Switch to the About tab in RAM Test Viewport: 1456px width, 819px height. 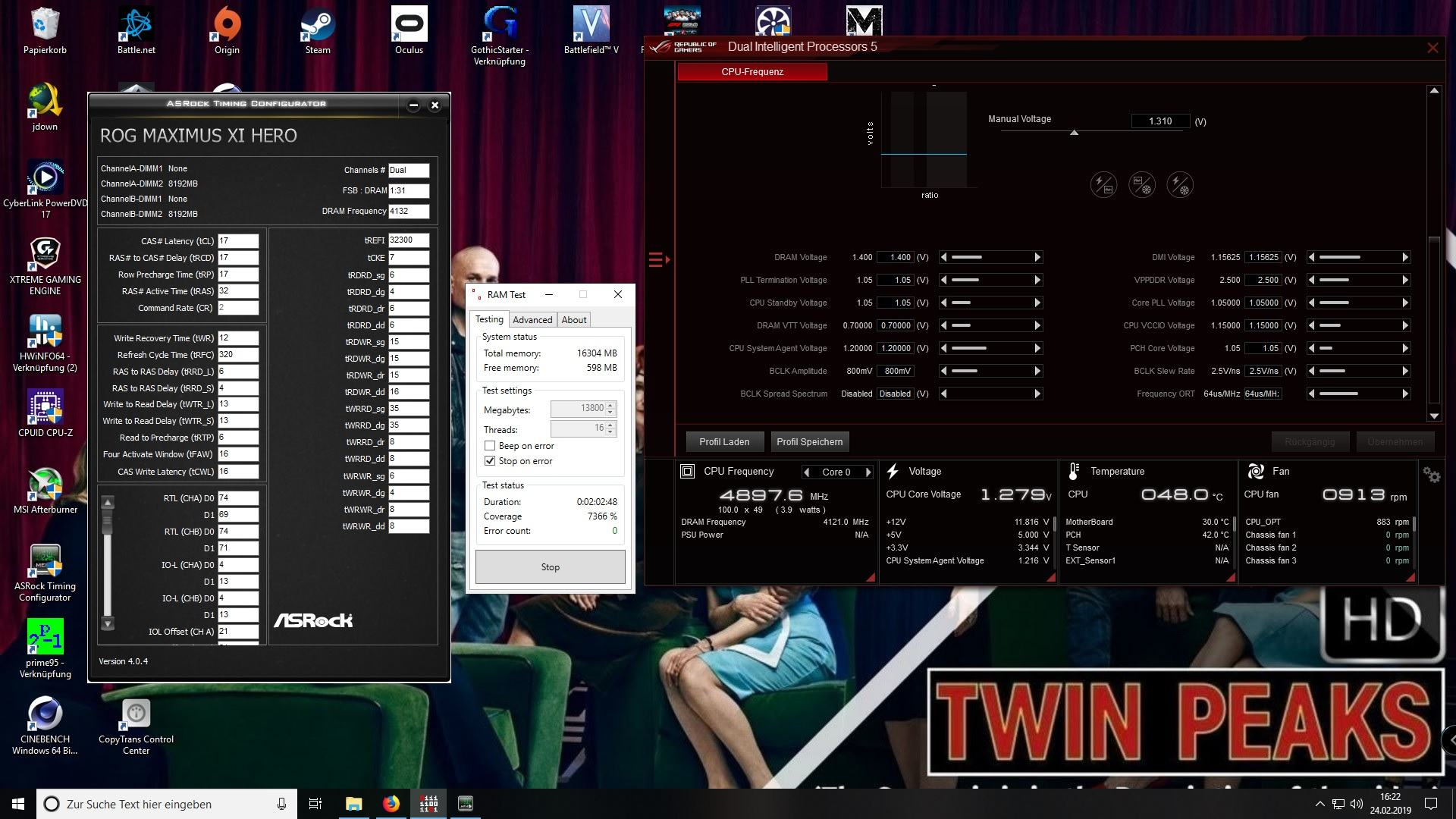pos(574,320)
